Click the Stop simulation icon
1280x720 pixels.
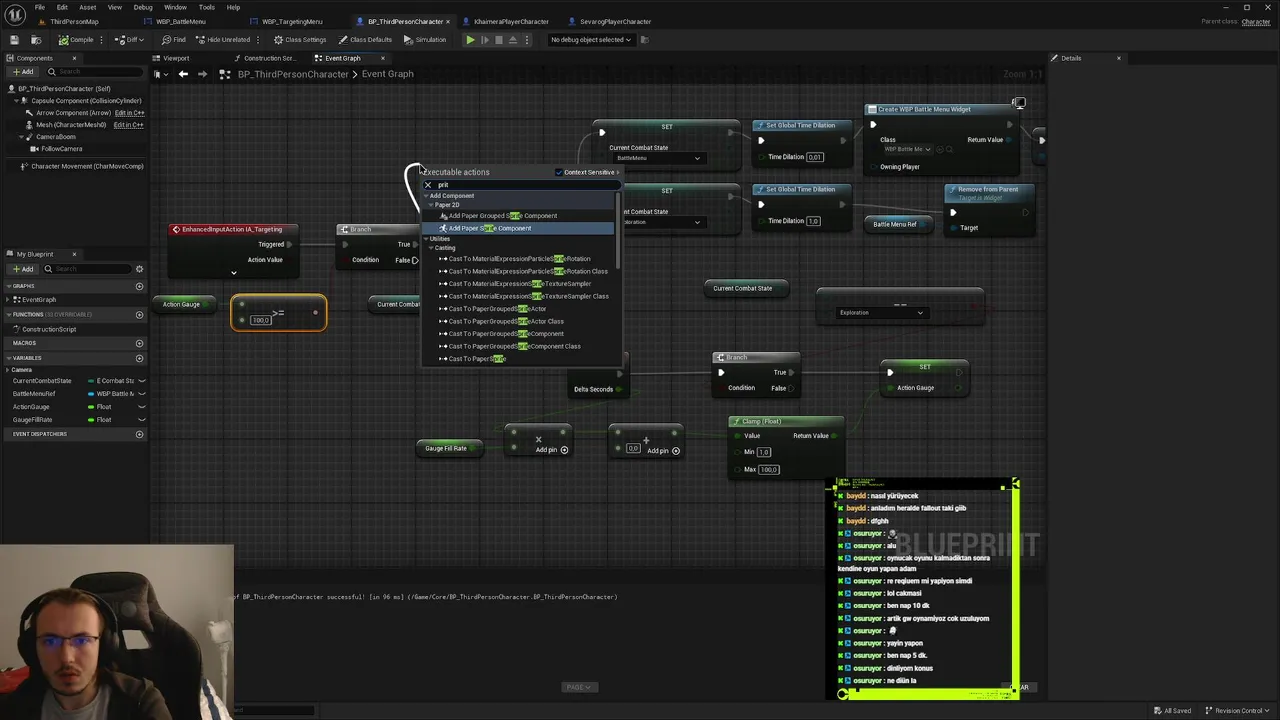500,40
